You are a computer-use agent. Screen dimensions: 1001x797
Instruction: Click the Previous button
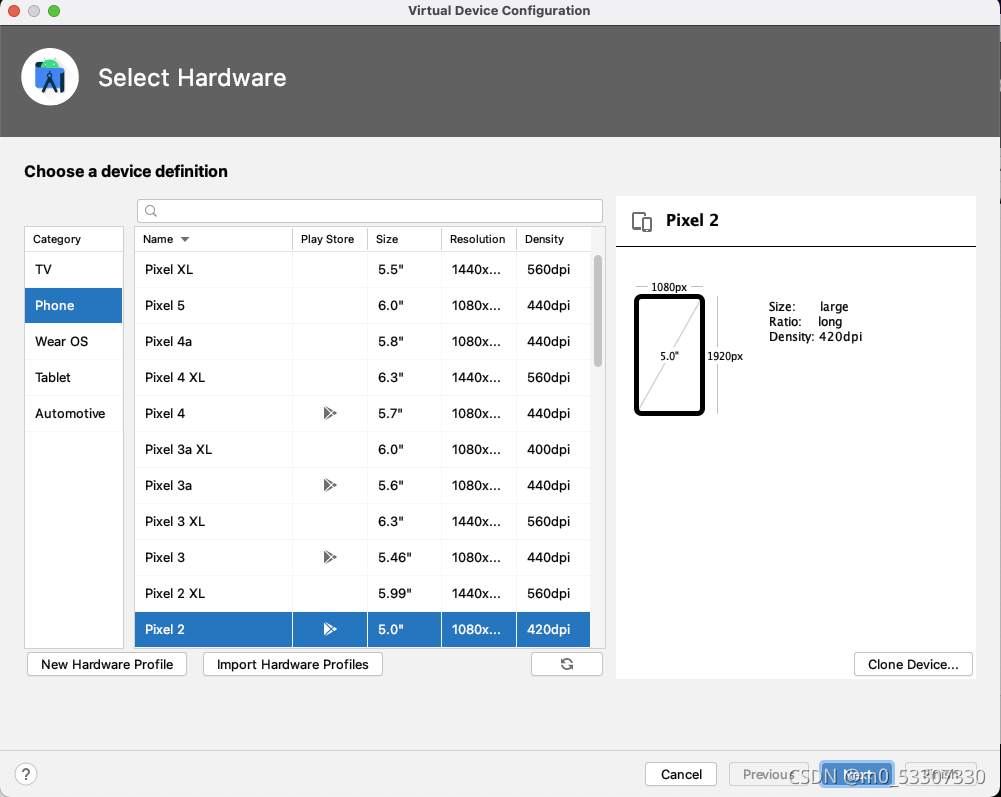pyautogui.click(x=769, y=774)
